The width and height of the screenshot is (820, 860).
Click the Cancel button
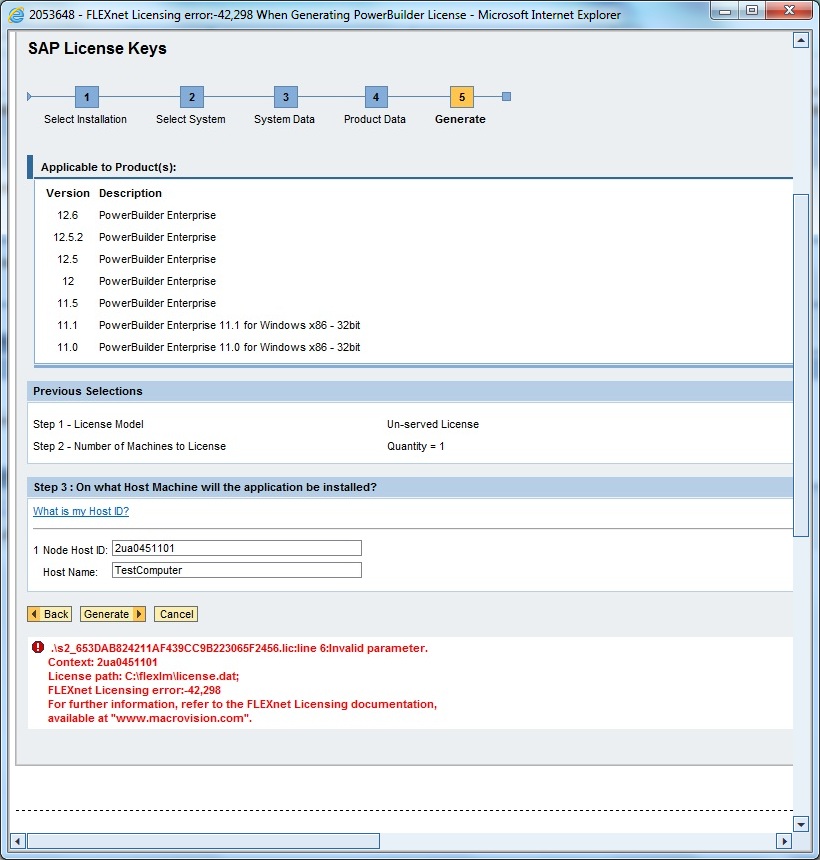pos(176,614)
